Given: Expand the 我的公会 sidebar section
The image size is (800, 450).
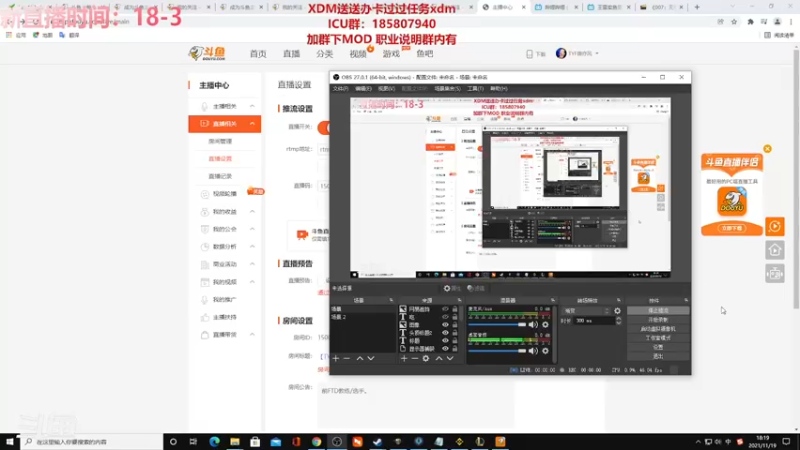Looking at the screenshot, I should click(252, 229).
